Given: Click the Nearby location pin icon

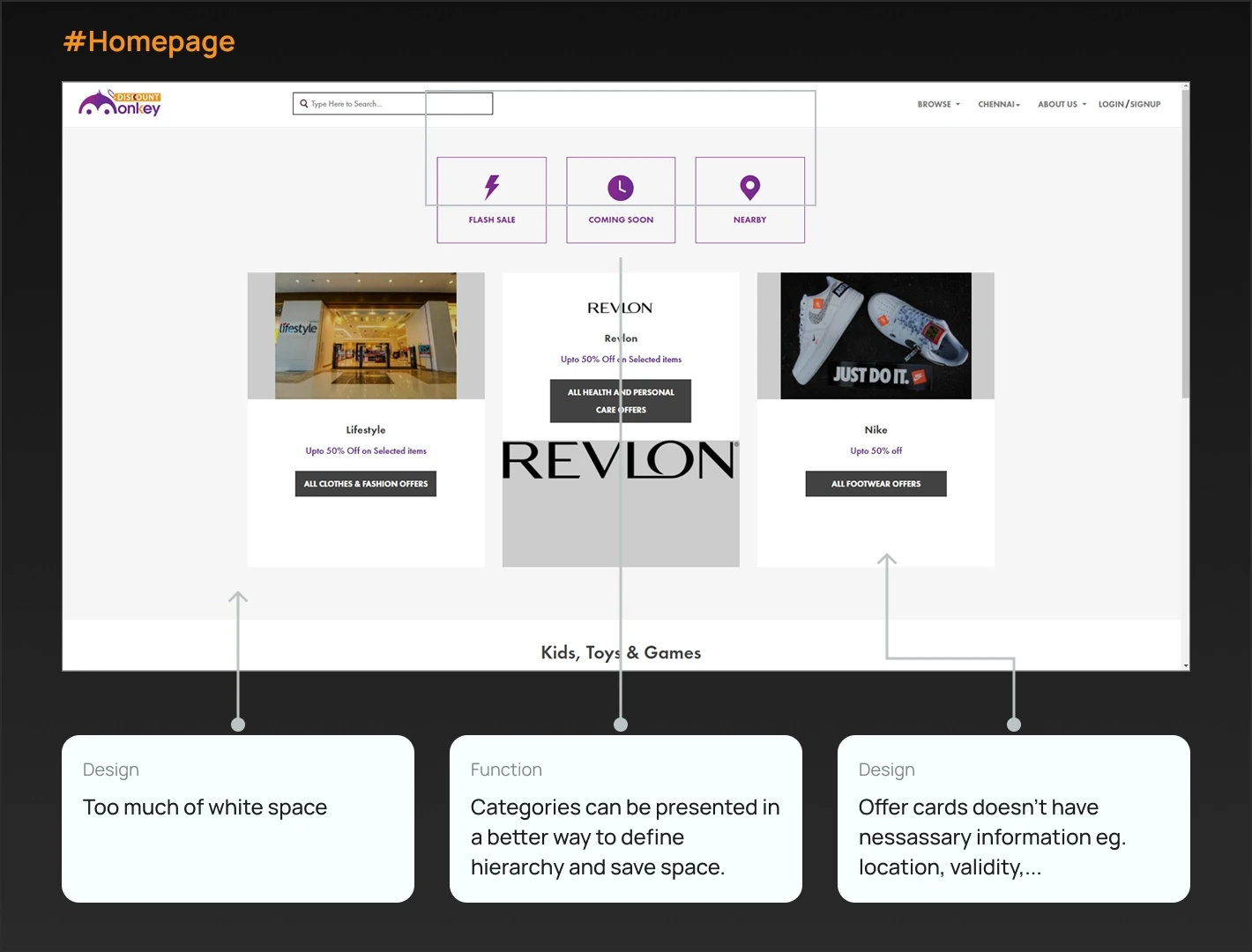Looking at the screenshot, I should (749, 187).
